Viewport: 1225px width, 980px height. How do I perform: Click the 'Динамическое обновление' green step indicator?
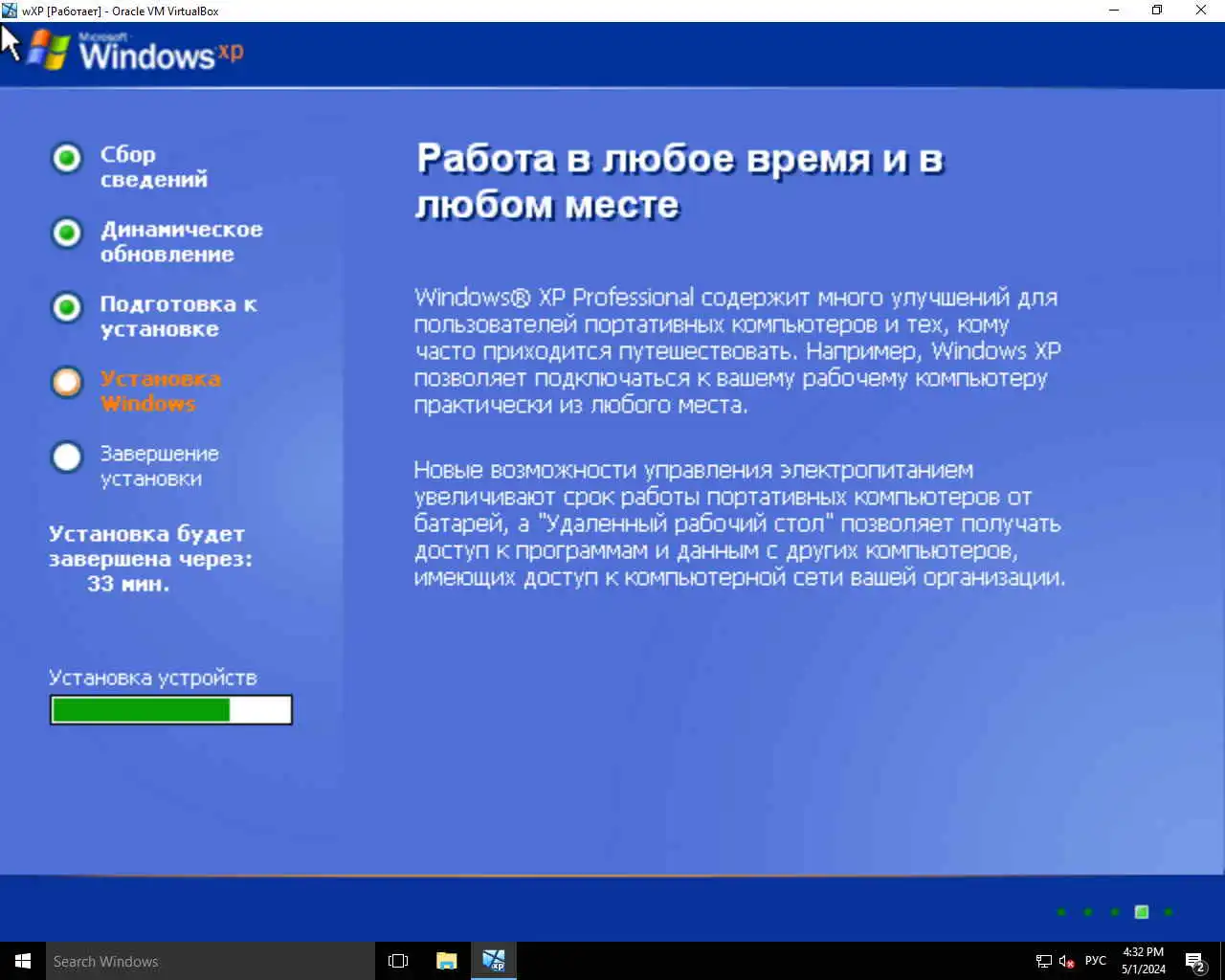(67, 233)
